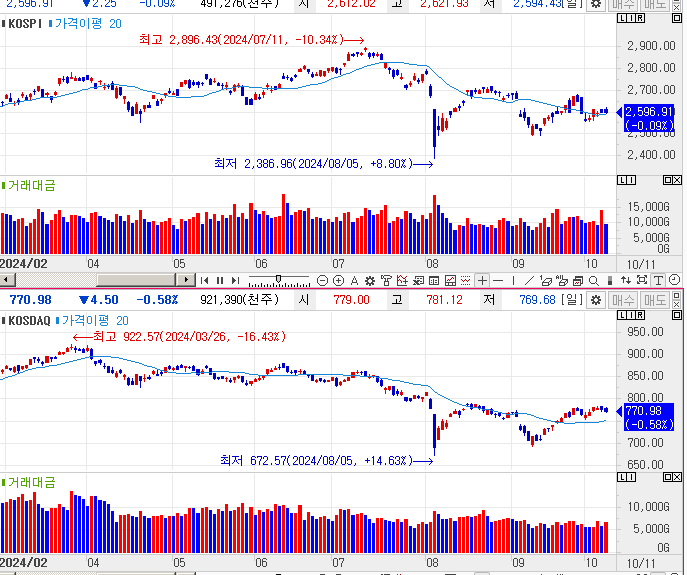
Task: Click the zoom out minus icon
Action: pos(322,280)
